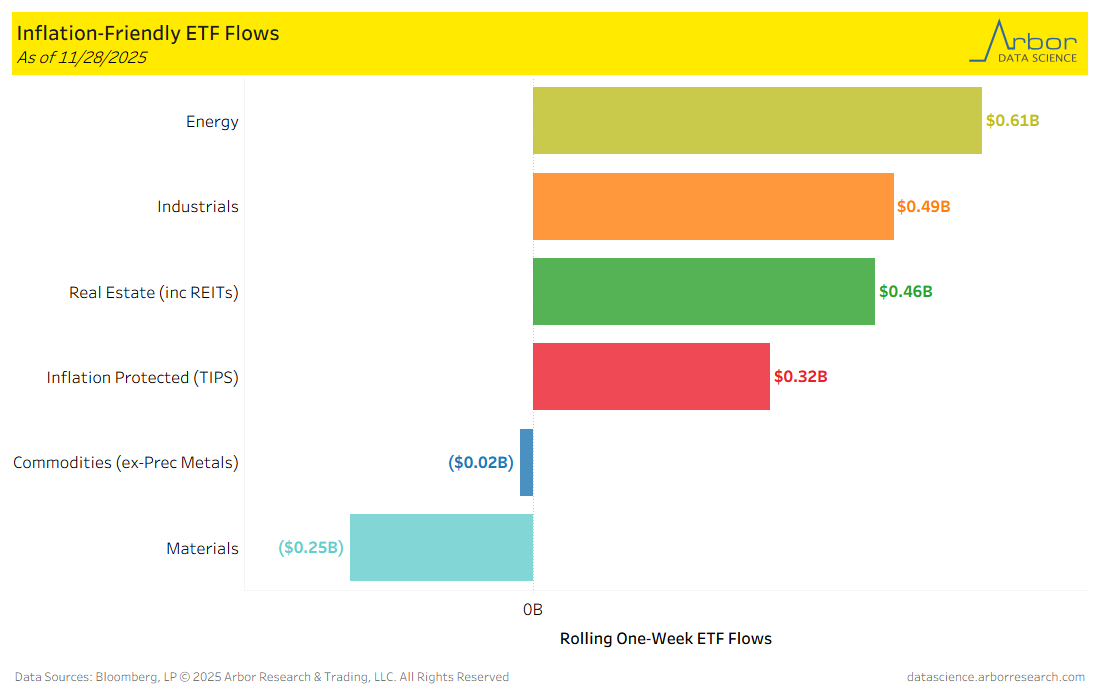Screen dimensions: 1100x700
Task: Click the ($0.25B) Materials value label
Action: (x=311, y=548)
